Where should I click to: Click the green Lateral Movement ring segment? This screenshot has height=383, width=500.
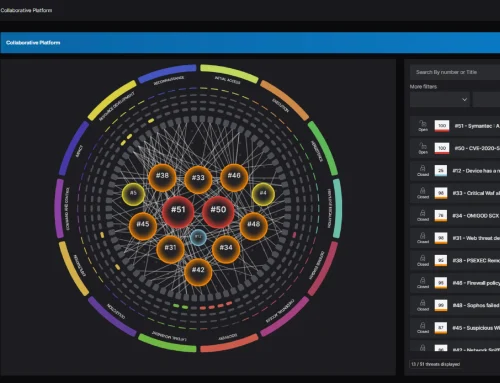pyautogui.click(x=167, y=344)
